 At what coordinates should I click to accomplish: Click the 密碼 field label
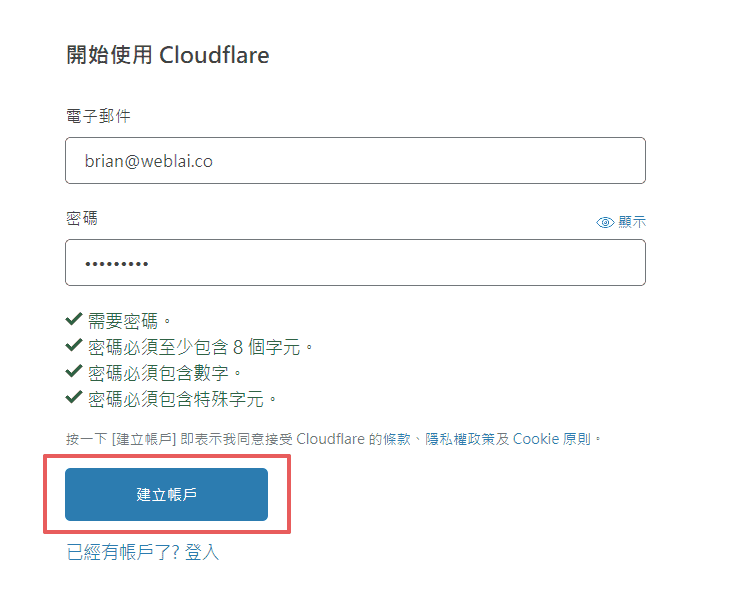pyautogui.click(x=82, y=218)
